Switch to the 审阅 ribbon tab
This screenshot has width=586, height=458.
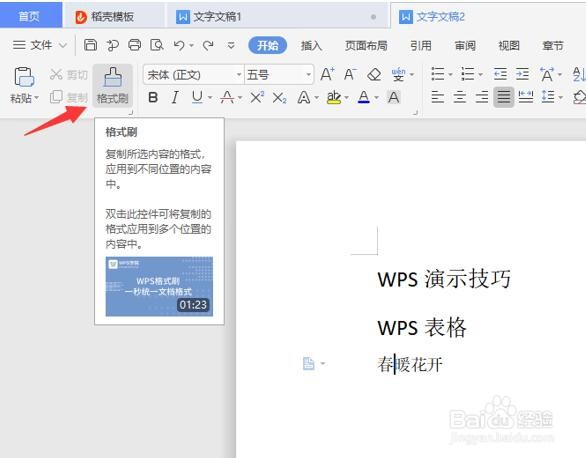(465, 46)
